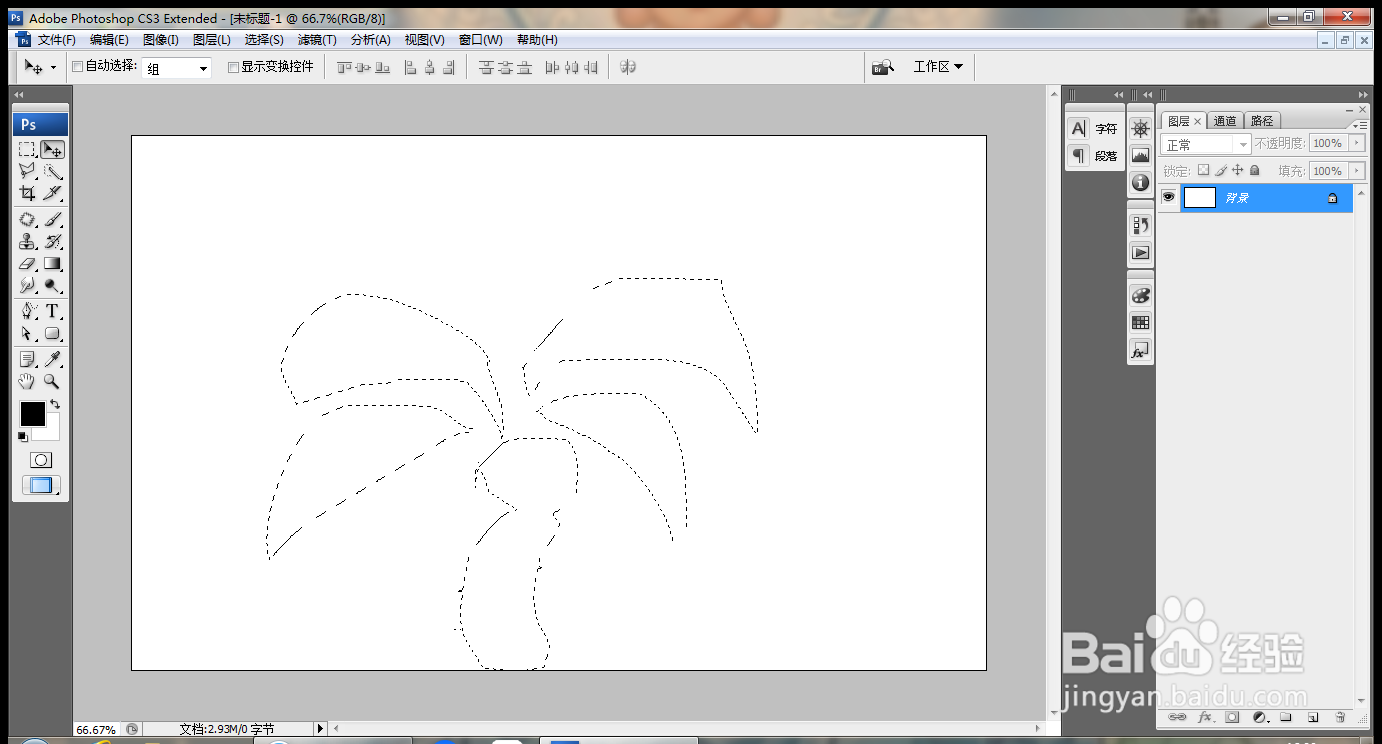Toggle lock all padlock icon

(x=1254, y=171)
